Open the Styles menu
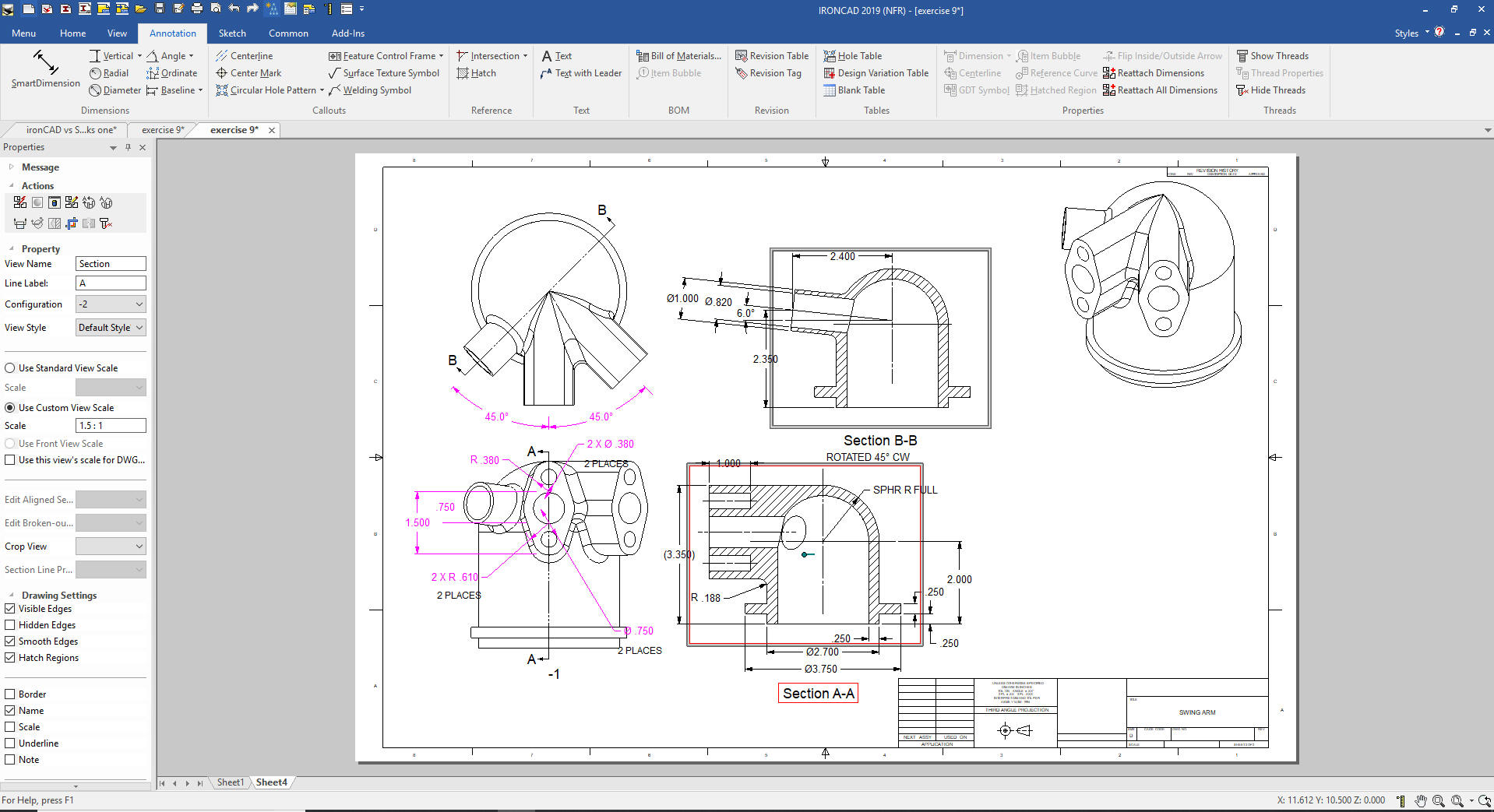 click(x=1411, y=33)
